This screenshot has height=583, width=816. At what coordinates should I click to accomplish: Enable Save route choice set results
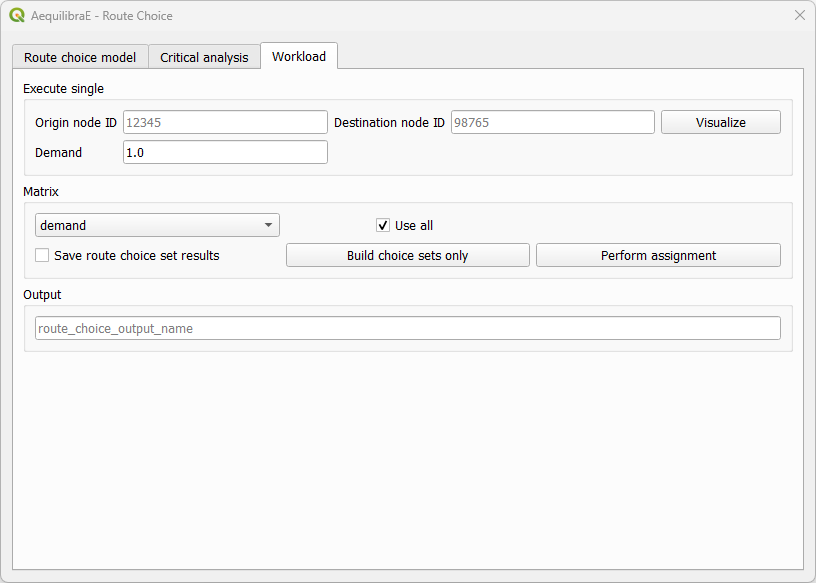[42, 255]
